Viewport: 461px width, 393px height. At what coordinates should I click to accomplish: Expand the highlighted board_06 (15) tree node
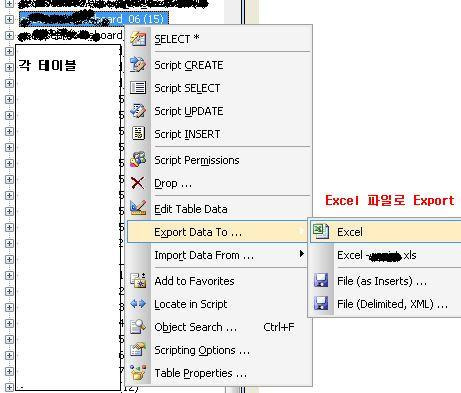9,19
